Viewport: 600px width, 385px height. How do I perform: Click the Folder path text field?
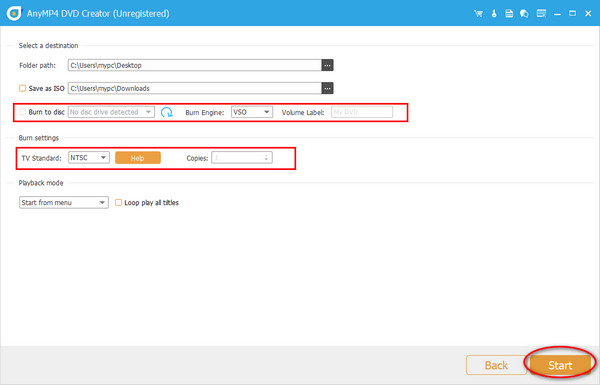coord(195,65)
